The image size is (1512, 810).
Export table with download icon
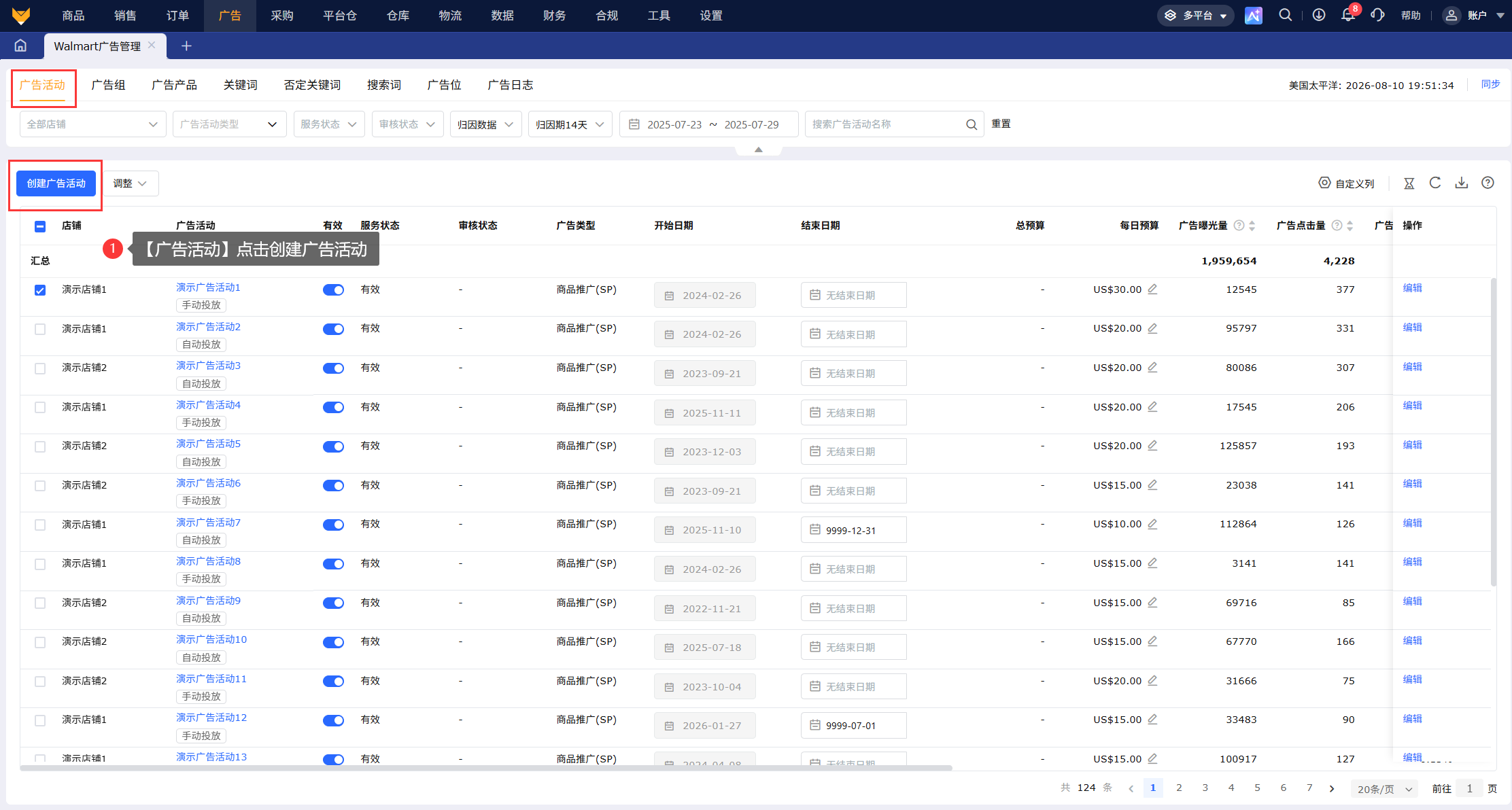point(1462,183)
